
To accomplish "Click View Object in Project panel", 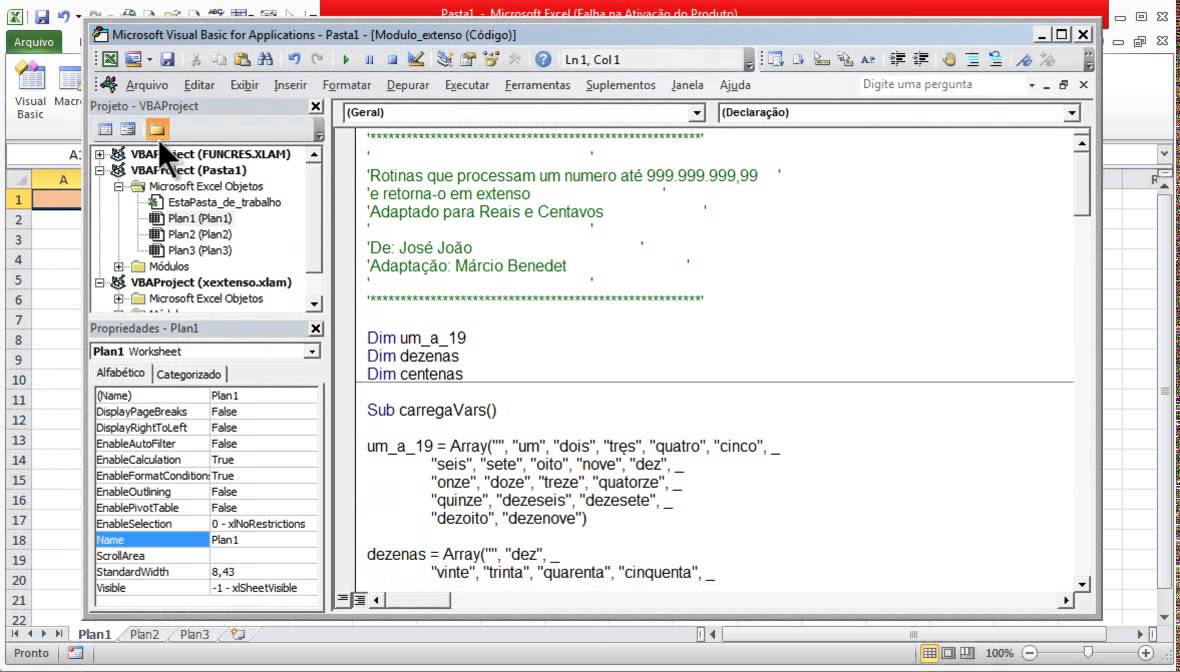I will [128, 129].
